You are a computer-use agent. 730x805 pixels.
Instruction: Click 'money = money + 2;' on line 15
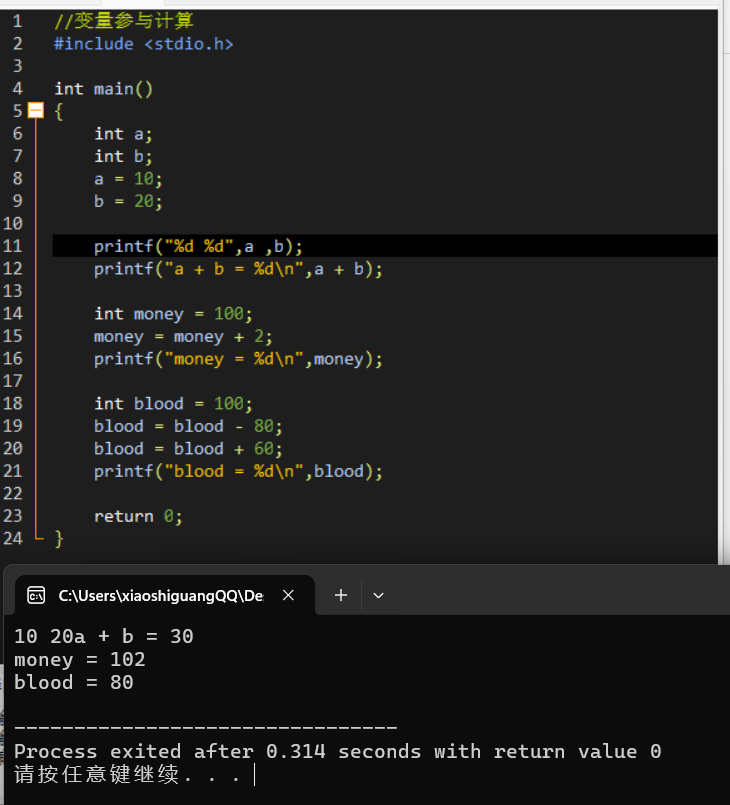[x=183, y=336]
